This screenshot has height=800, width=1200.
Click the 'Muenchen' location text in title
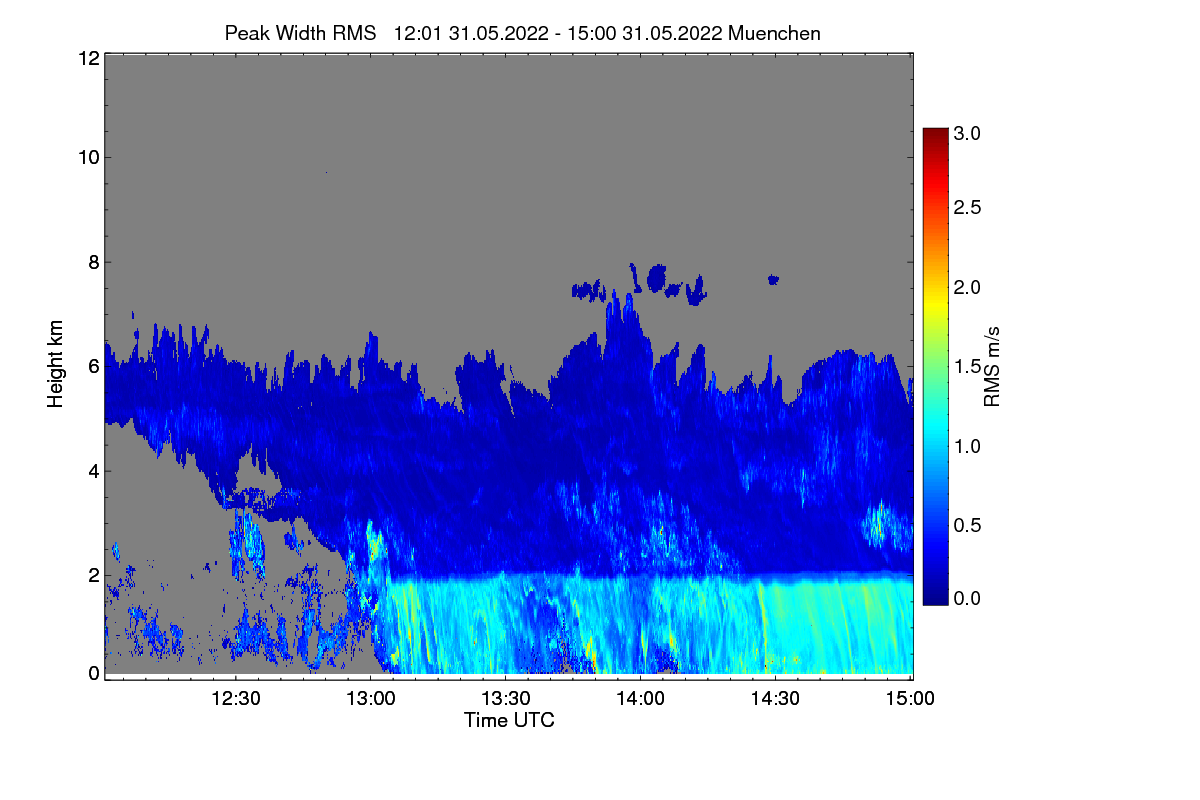click(x=775, y=33)
